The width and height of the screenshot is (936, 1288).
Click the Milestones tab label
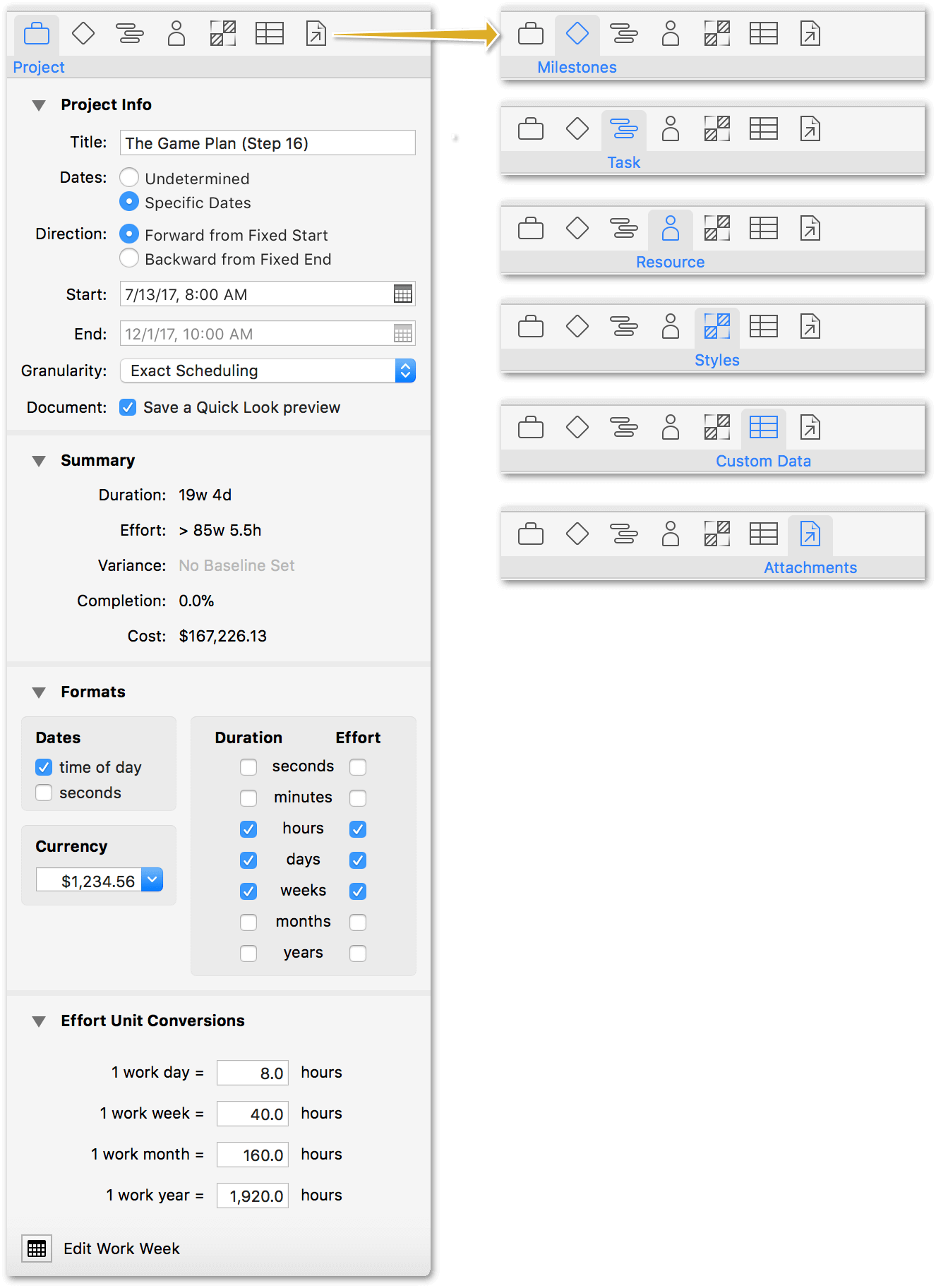577,67
